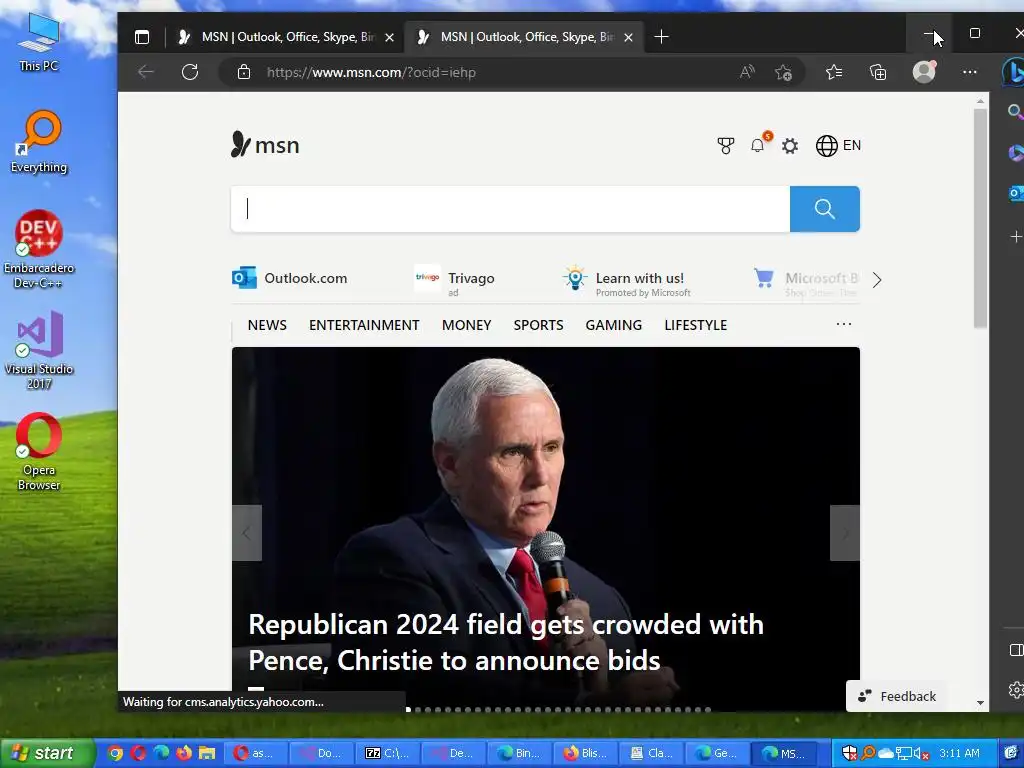Expand more quick links with the chevron arrow
This screenshot has width=1024, height=768.
(x=876, y=280)
